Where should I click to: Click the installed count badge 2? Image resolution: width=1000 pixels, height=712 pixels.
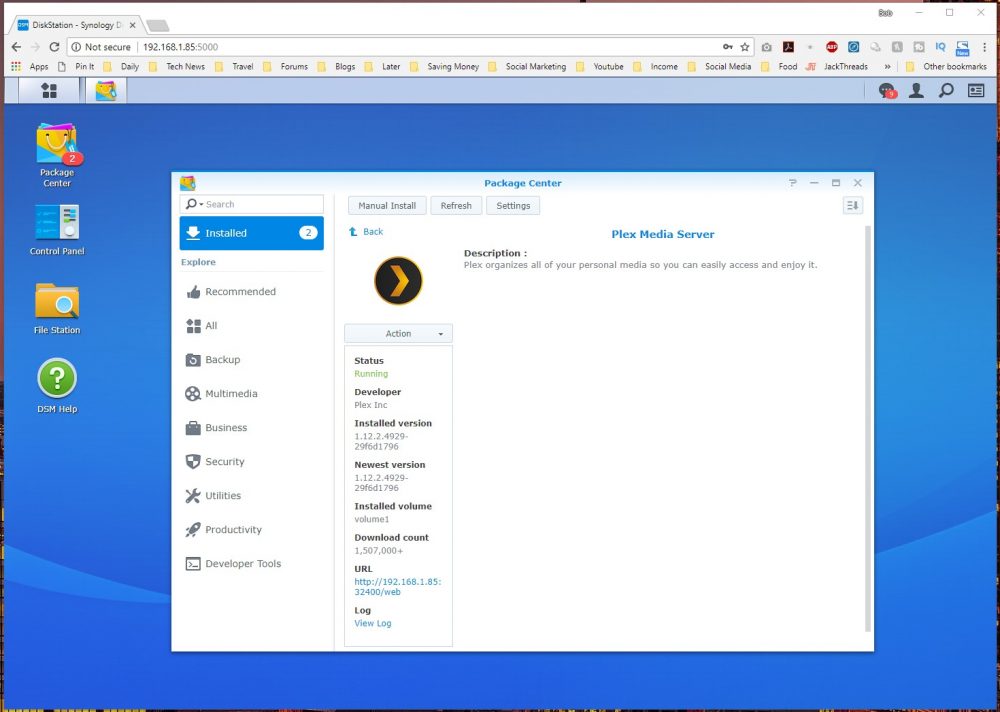(308, 233)
